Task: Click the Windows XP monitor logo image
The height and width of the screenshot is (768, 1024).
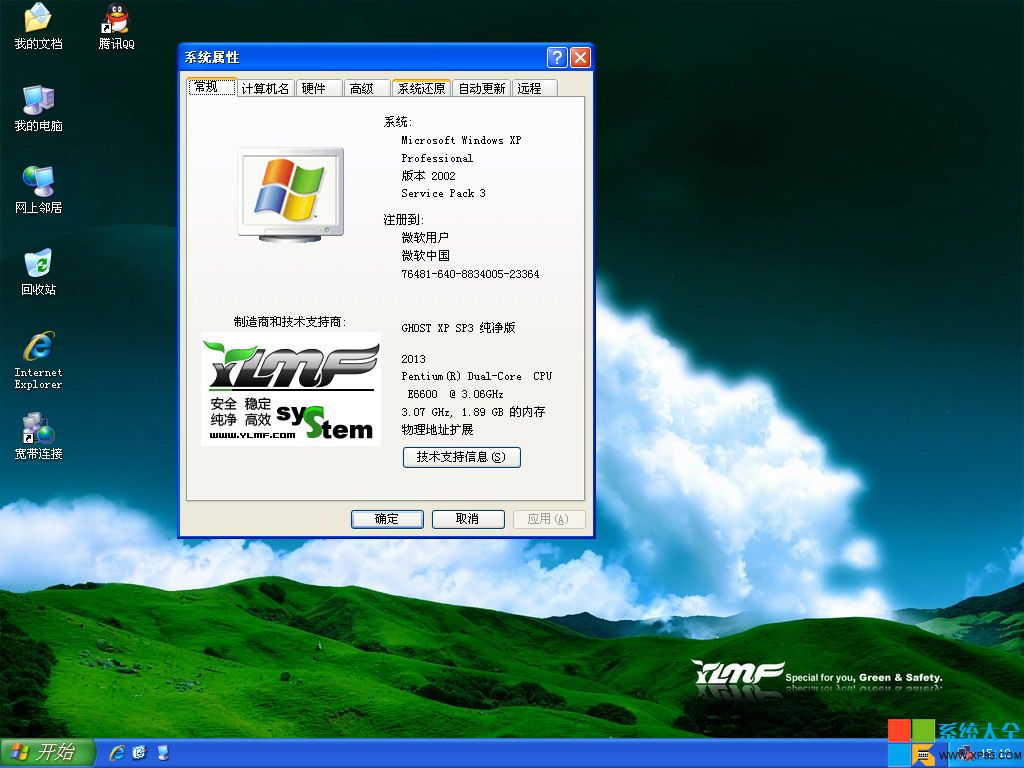Action: pyautogui.click(x=291, y=195)
